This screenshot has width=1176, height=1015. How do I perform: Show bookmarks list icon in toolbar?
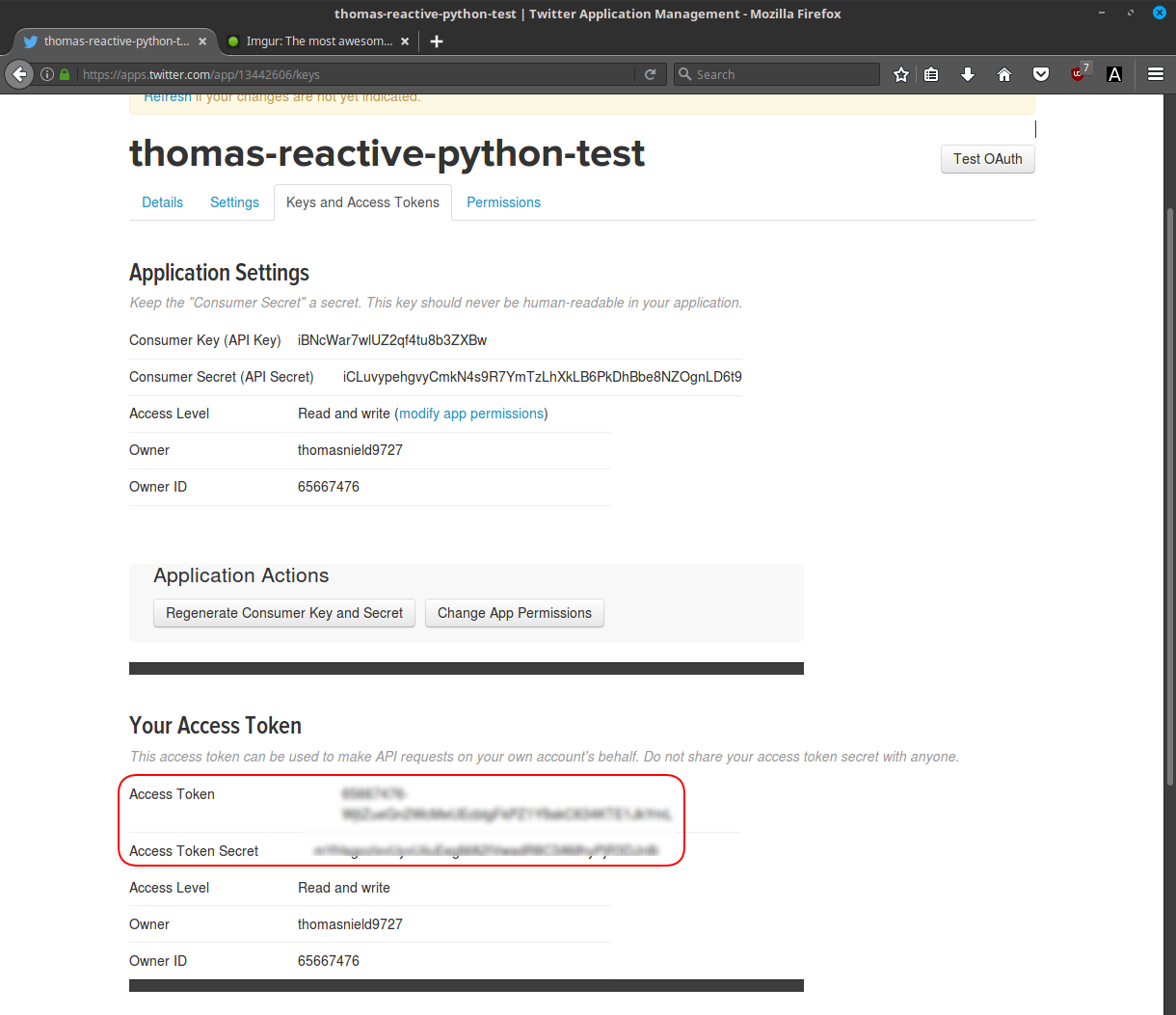(931, 74)
